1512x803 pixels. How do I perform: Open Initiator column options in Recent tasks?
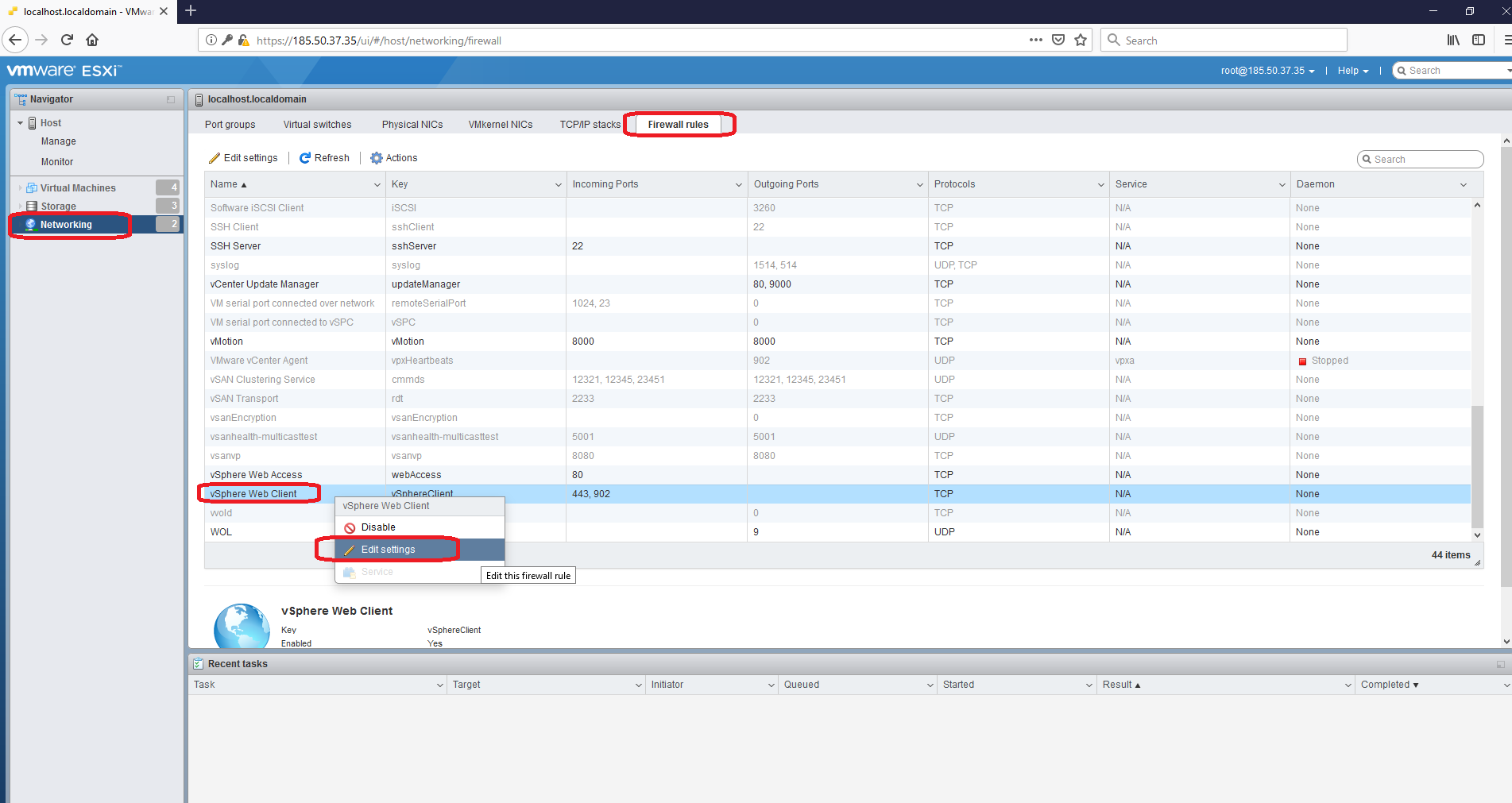771,685
